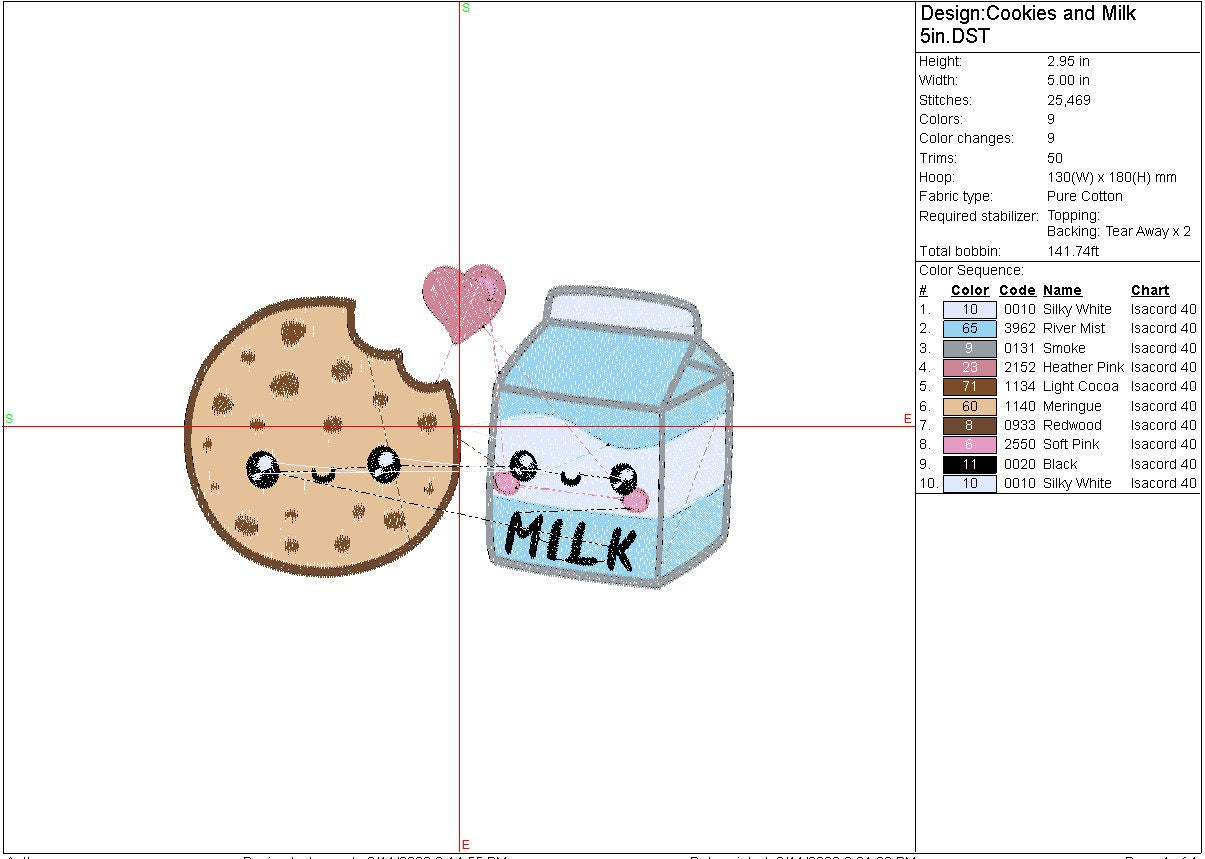Select the Heather Pink swatch numbered 23
Image resolution: width=1205 pixels, height=859 pixels.
[969, 368]
